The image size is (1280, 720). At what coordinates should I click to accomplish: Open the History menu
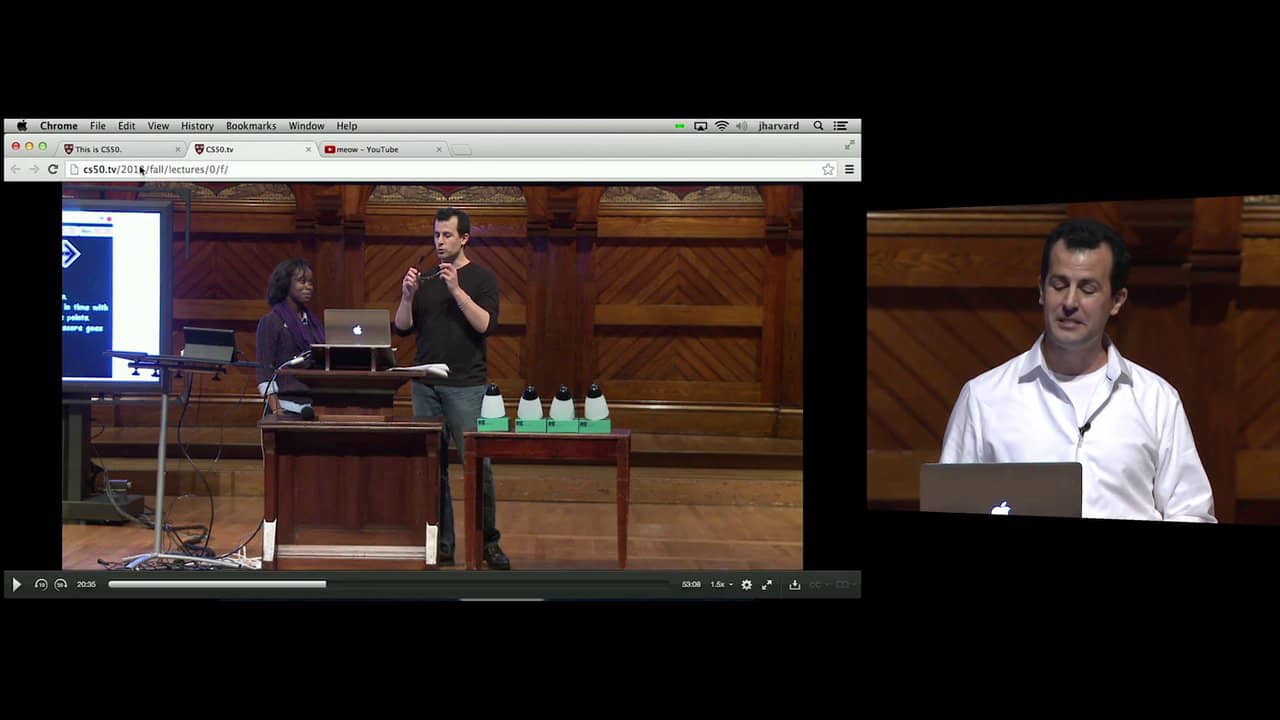197,126
